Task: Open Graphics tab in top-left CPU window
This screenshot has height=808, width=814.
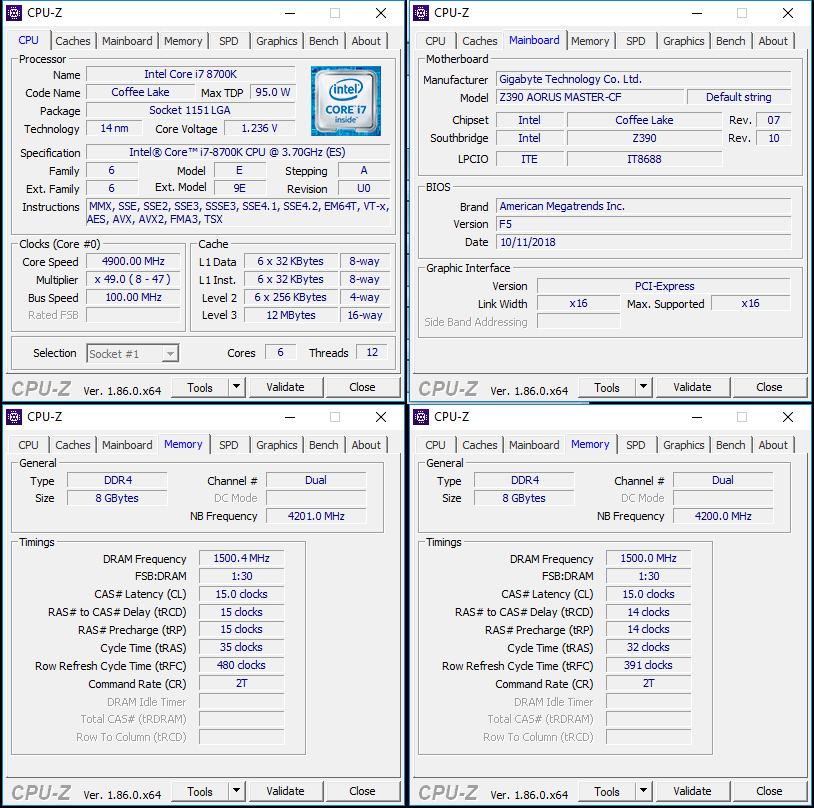Action: click(x=277, y=41)
